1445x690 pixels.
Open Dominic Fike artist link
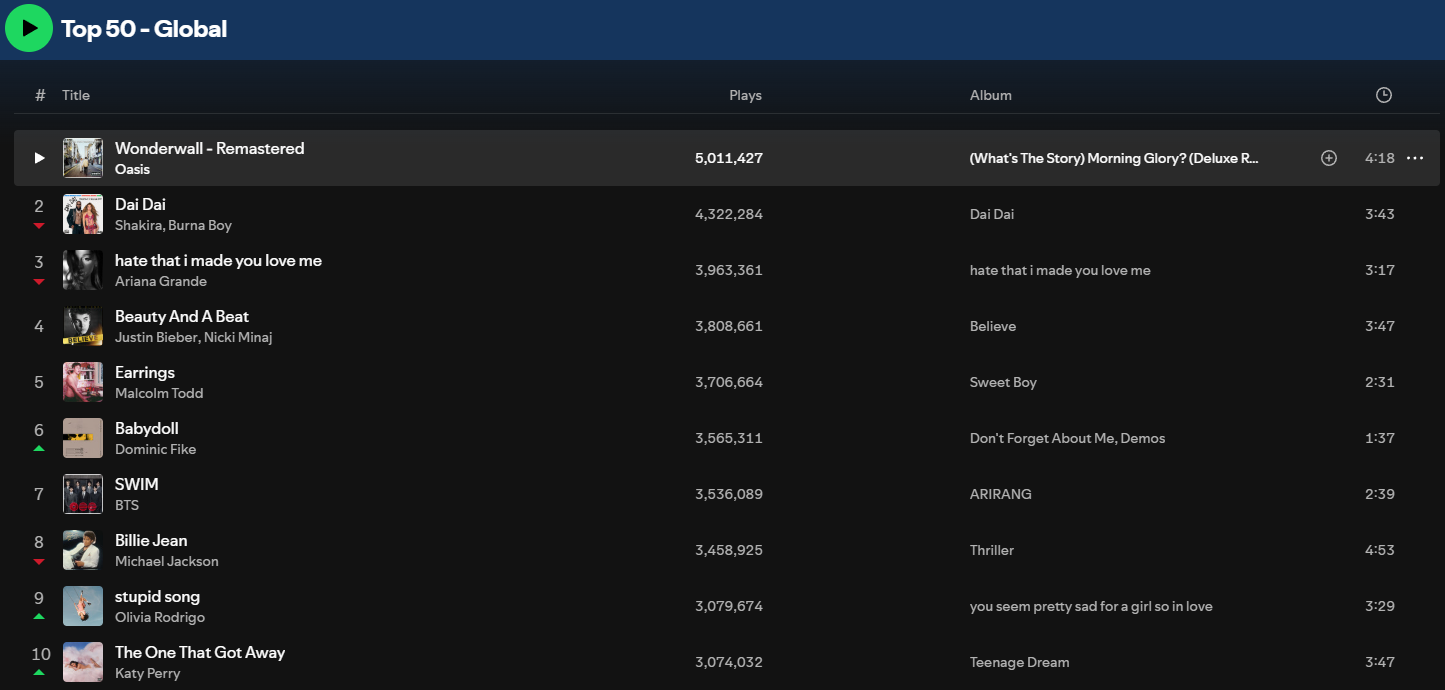pyautogui.click(x=156, y=449)
